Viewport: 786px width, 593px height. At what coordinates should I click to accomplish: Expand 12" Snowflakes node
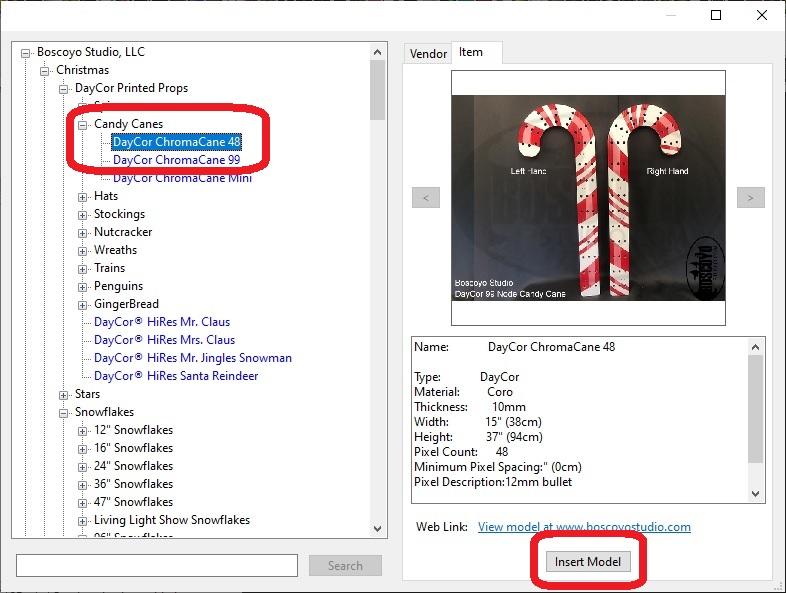click(82, 431)
